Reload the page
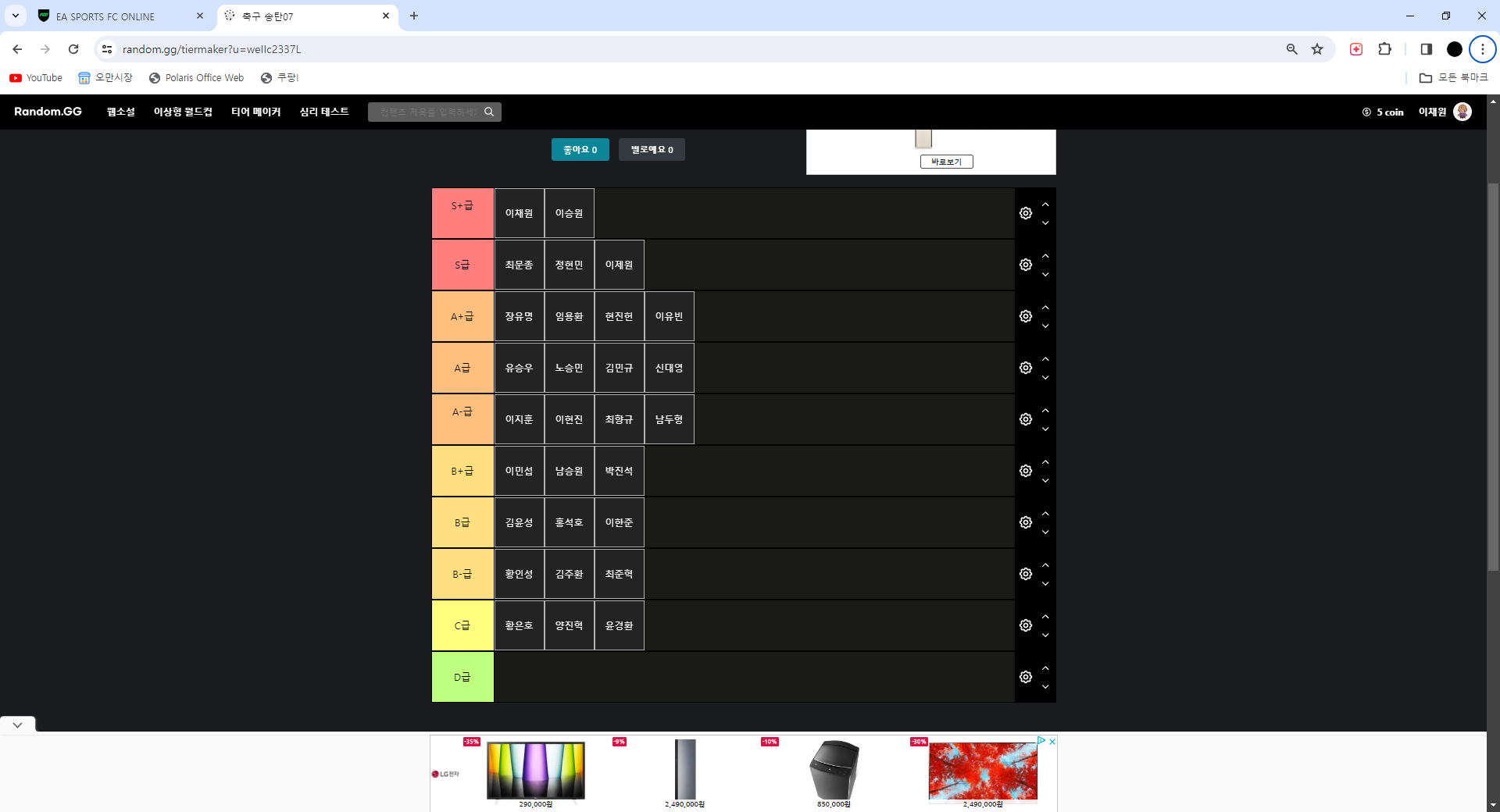This screenshot has width=1500, height=812. 73,49
